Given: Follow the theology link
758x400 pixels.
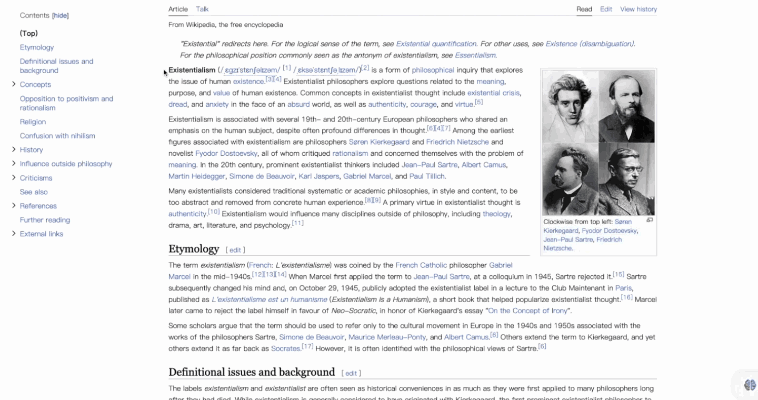Looking at the screenshot, I should (496, 214).
